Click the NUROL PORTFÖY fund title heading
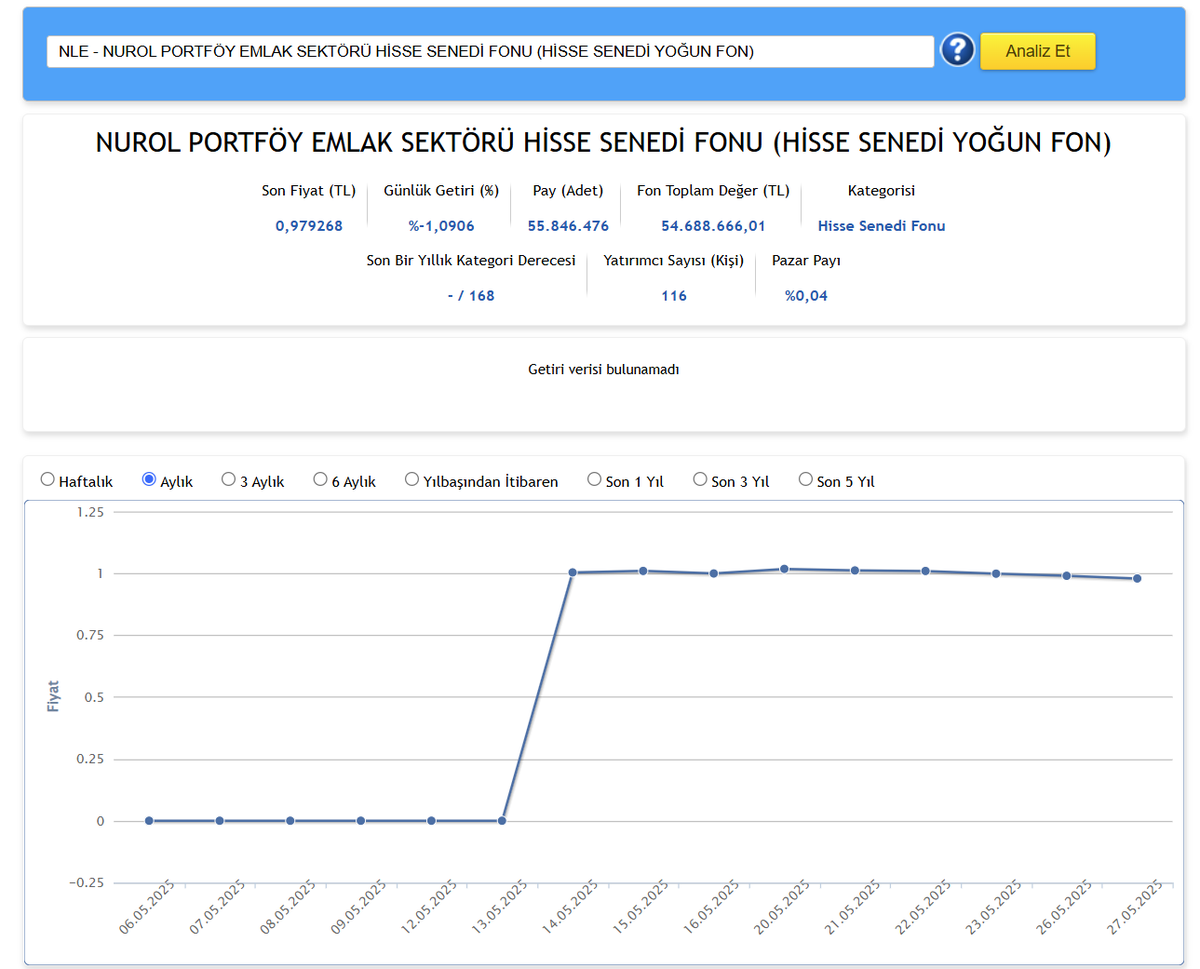 (x=604, y=143)
